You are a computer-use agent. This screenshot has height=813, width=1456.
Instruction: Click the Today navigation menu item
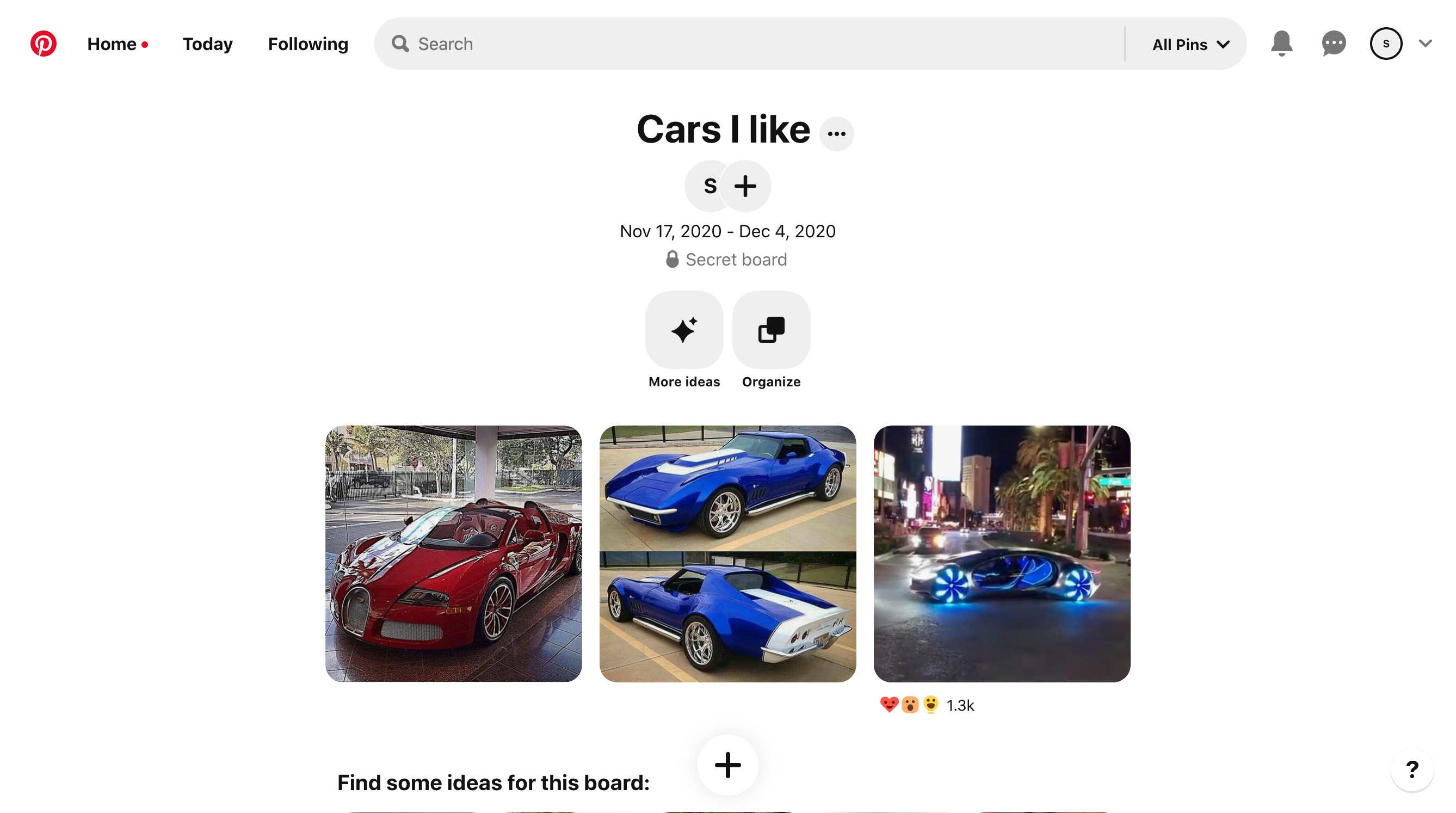(207, 43)
